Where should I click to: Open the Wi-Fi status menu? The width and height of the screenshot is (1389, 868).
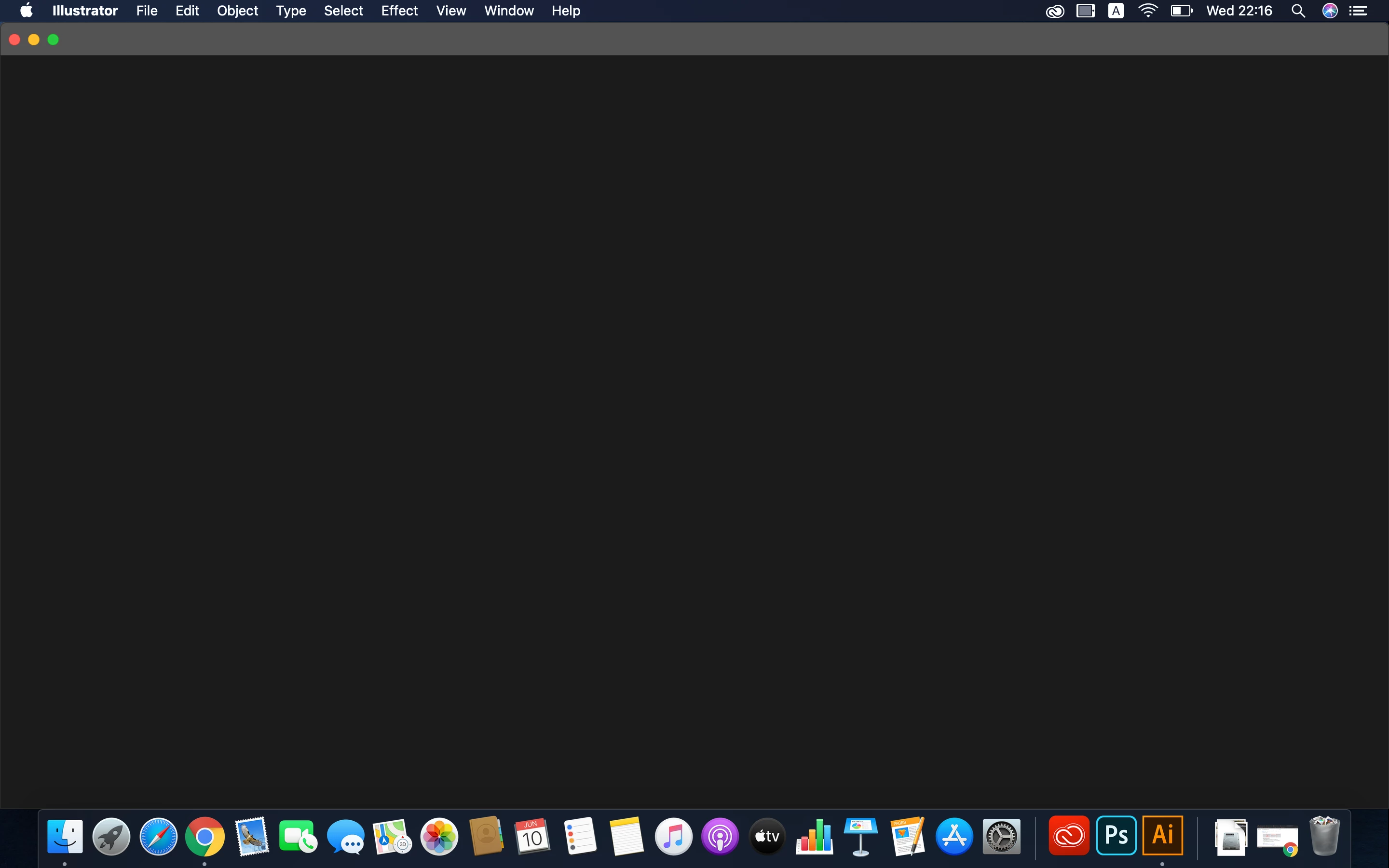(x=1147, y=11)
